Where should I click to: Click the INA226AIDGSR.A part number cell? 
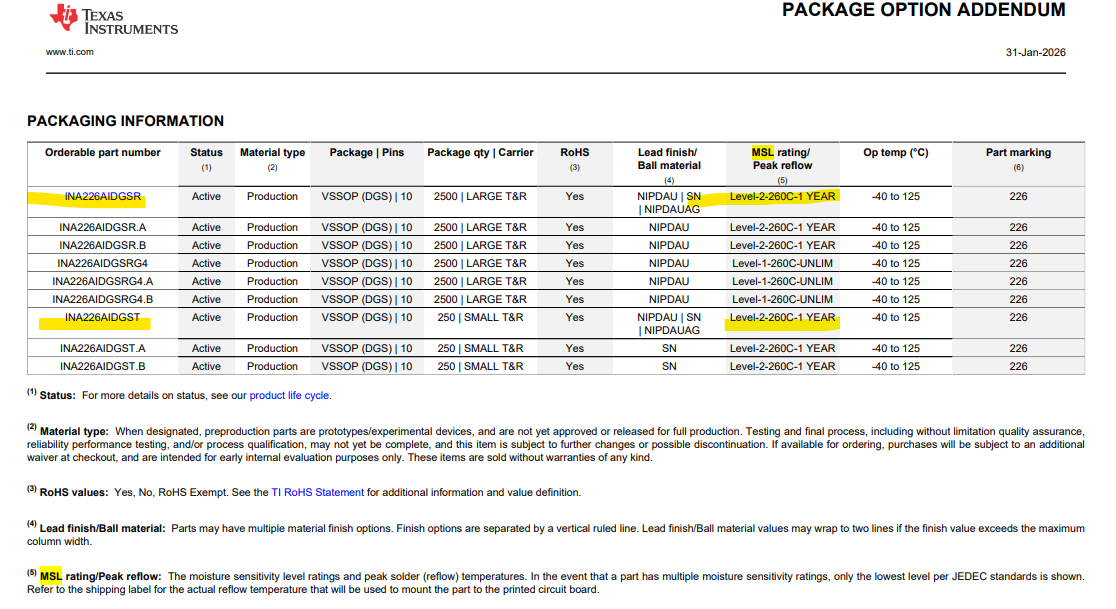[x=102, y=228]
